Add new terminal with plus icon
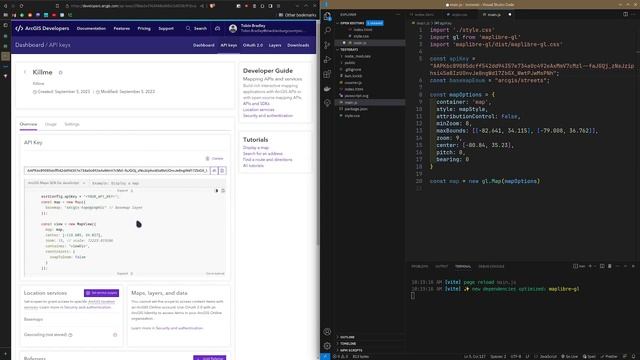 (590, 266)
